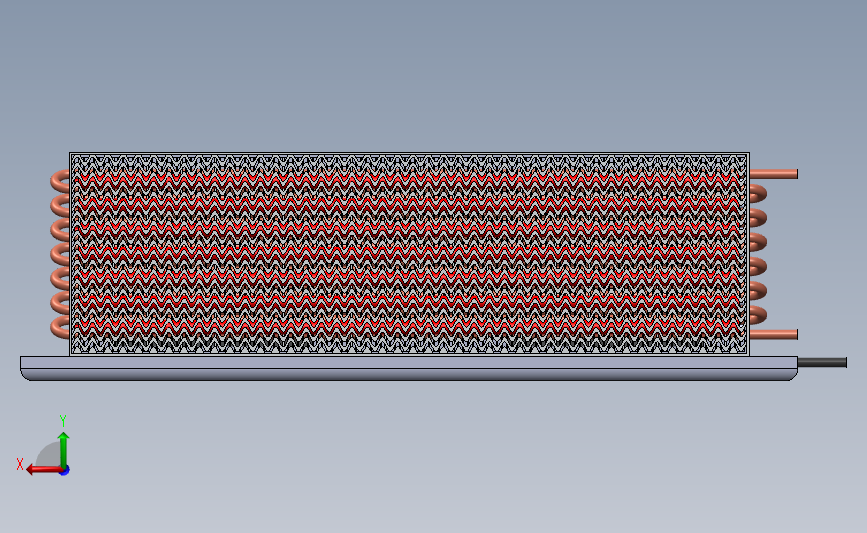Select the drain pan tray beneath the coil
867x533 pixels.
point(409,368)
